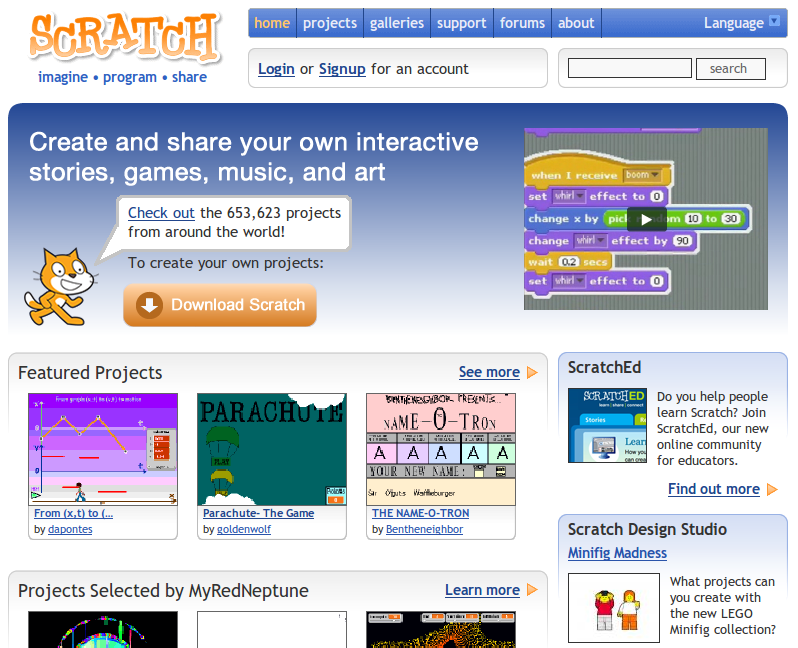Click the LEGO minifig thumbnail

click(614, 608)
